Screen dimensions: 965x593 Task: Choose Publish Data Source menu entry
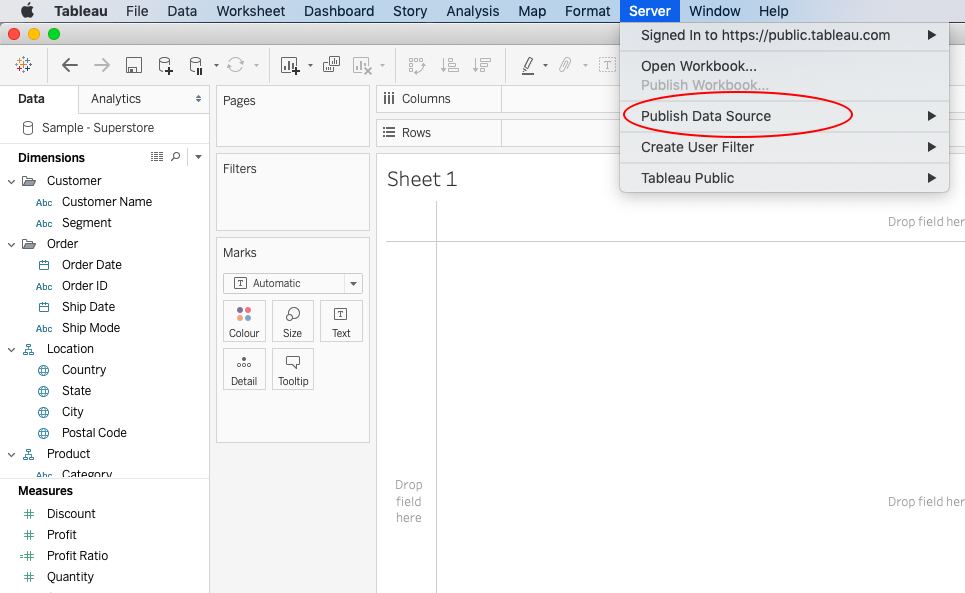coord(784,116)
